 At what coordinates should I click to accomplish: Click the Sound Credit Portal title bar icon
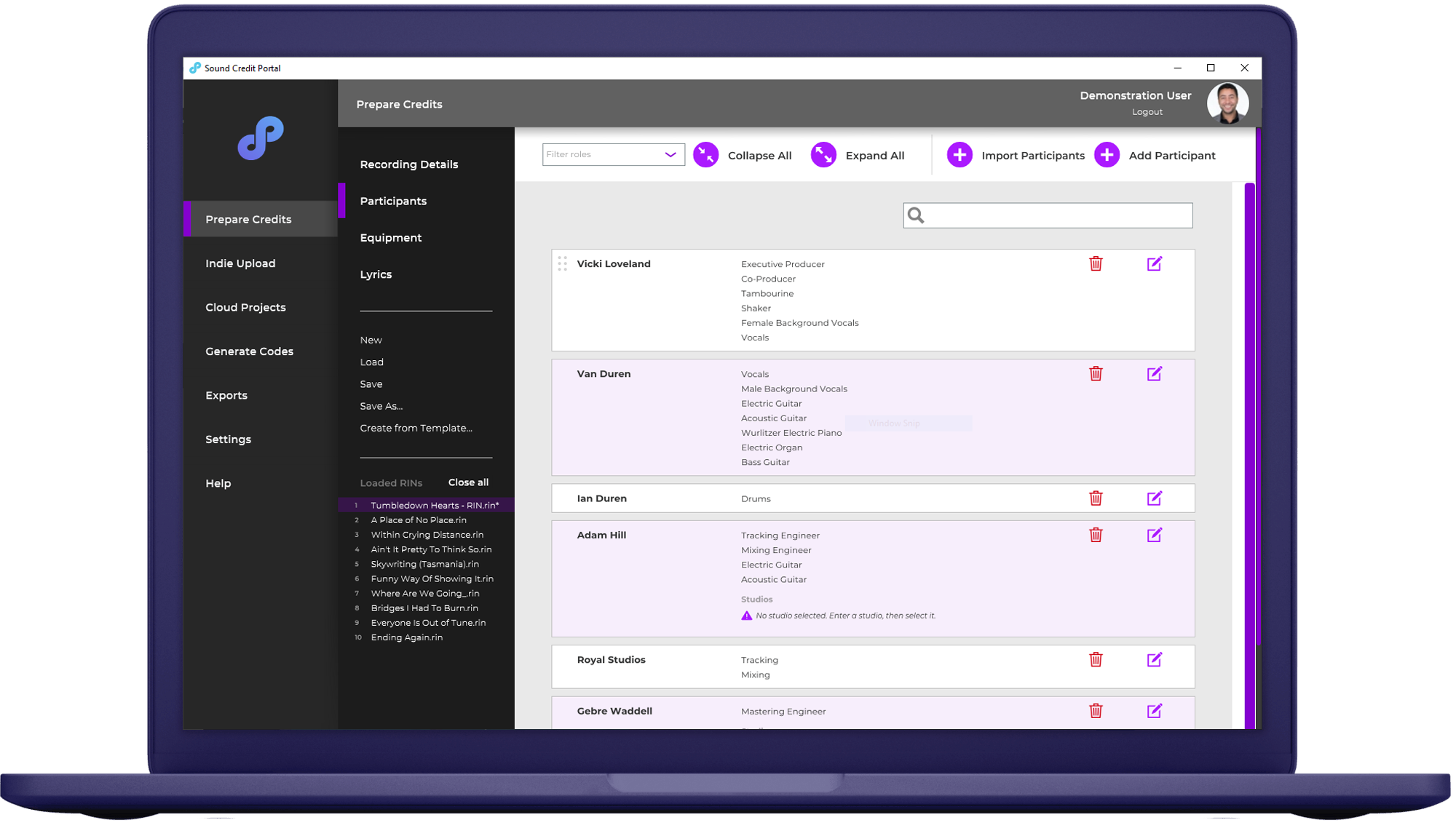195,68
